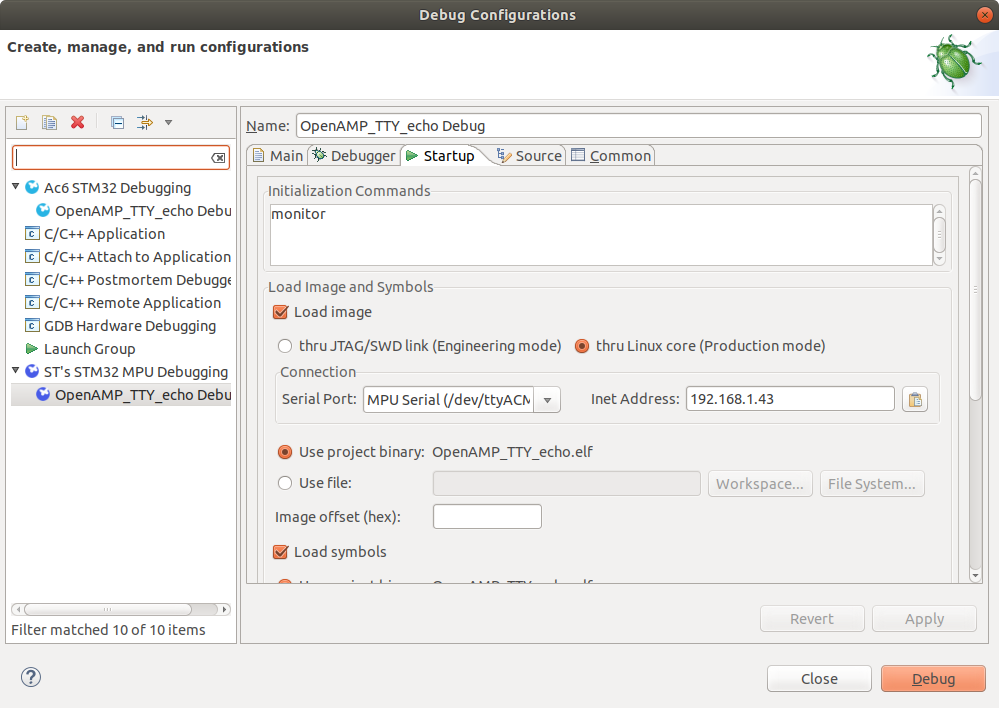The height and width of the screenshot is (708, 999).
Task: Switch to the Common tab
Action: [611, 155]
